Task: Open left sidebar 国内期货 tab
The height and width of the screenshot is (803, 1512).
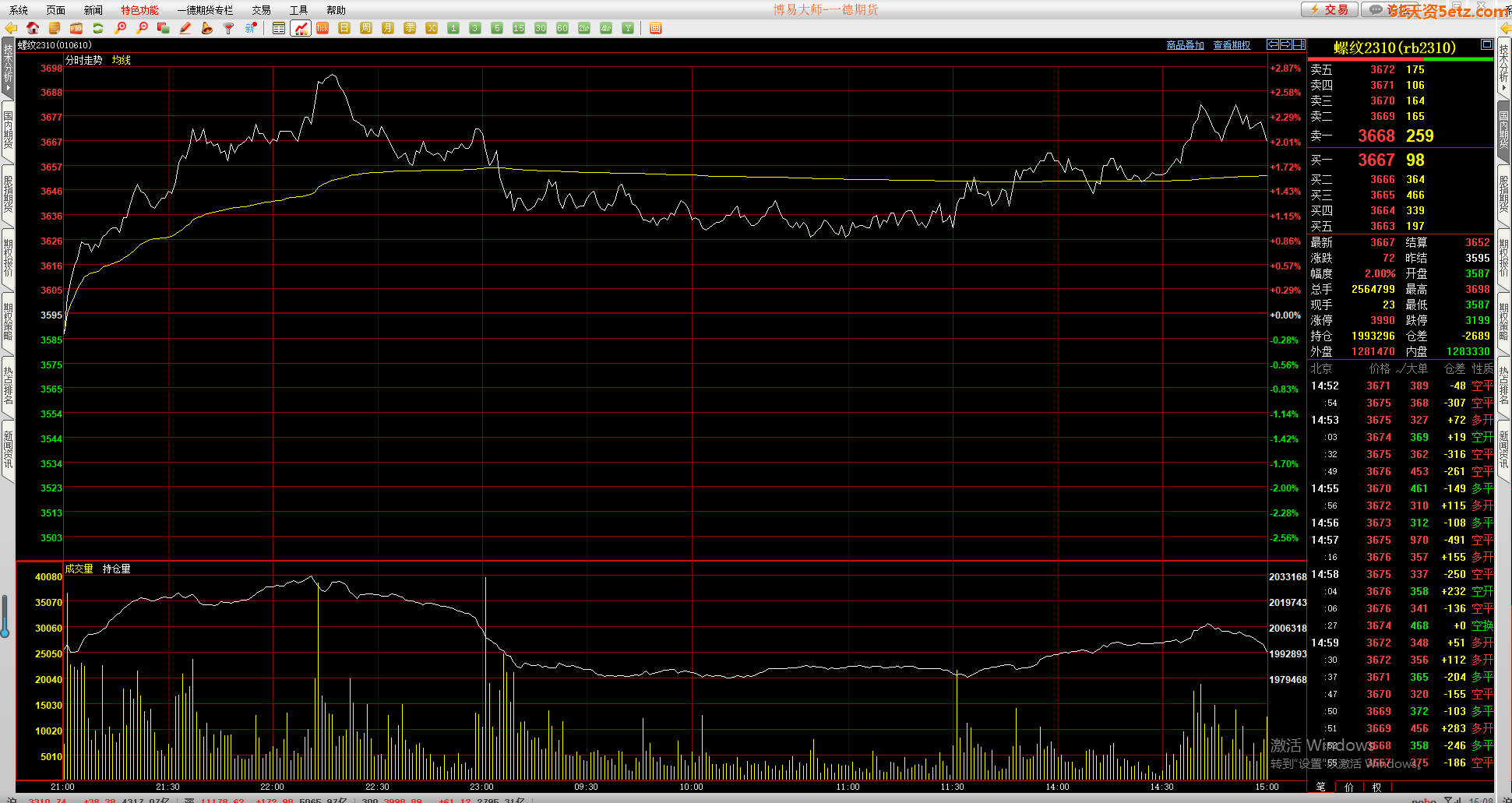Action: point(8,130)
